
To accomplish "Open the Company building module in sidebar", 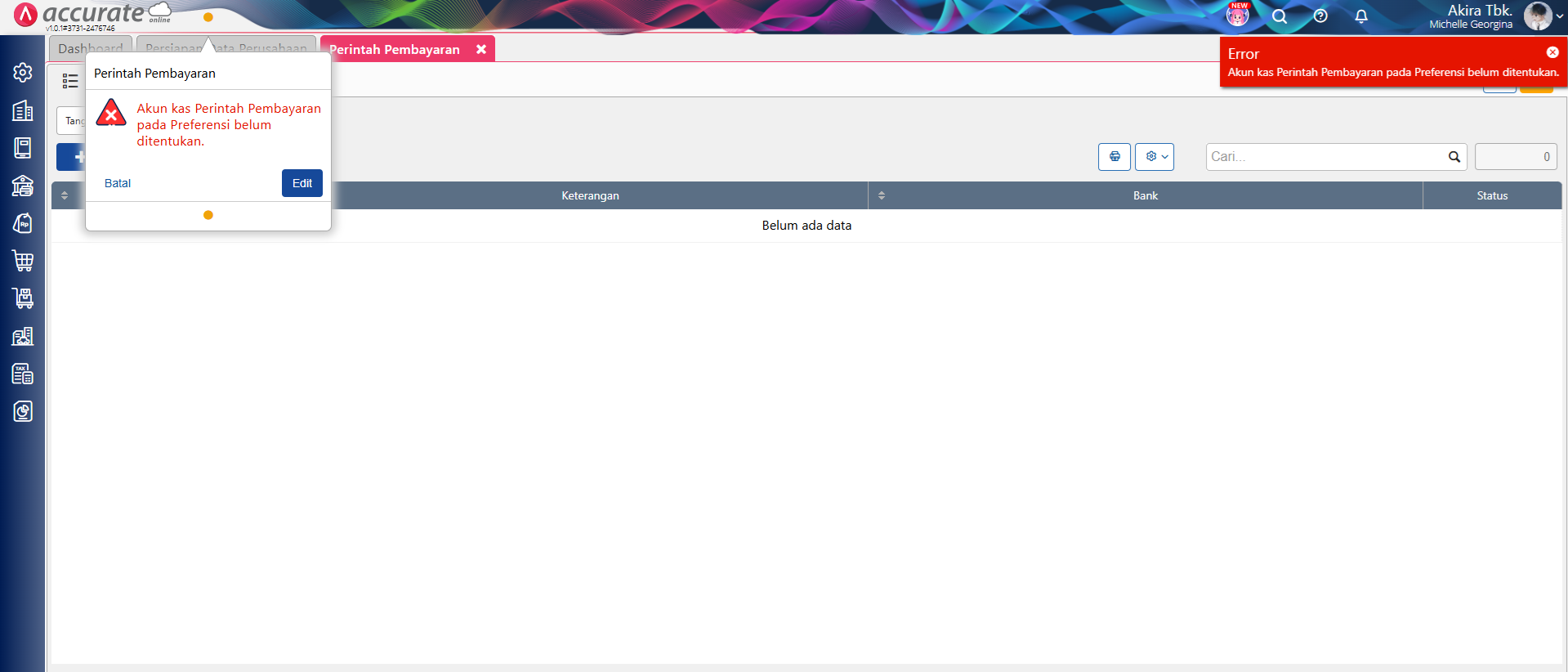I will [23, 110].
